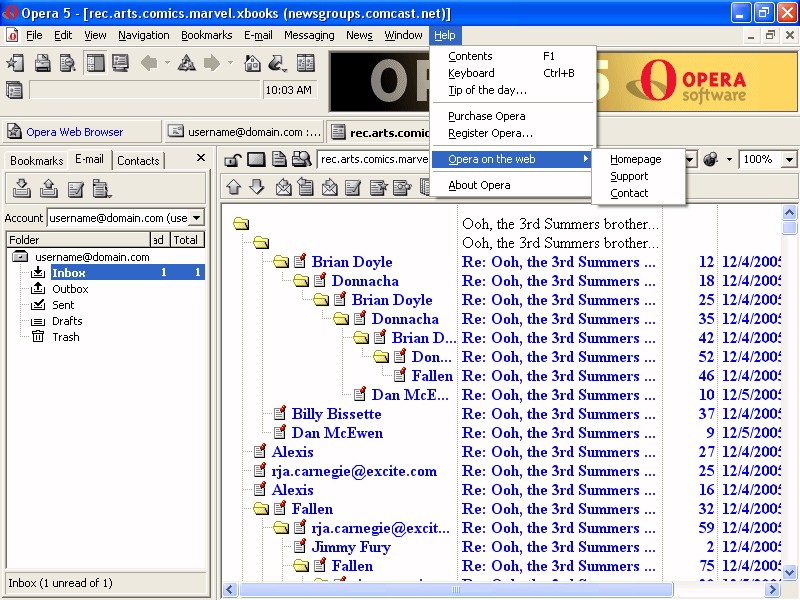Select the Sent folder
This screenshot has height=600, width=800.
pos(63,305)
